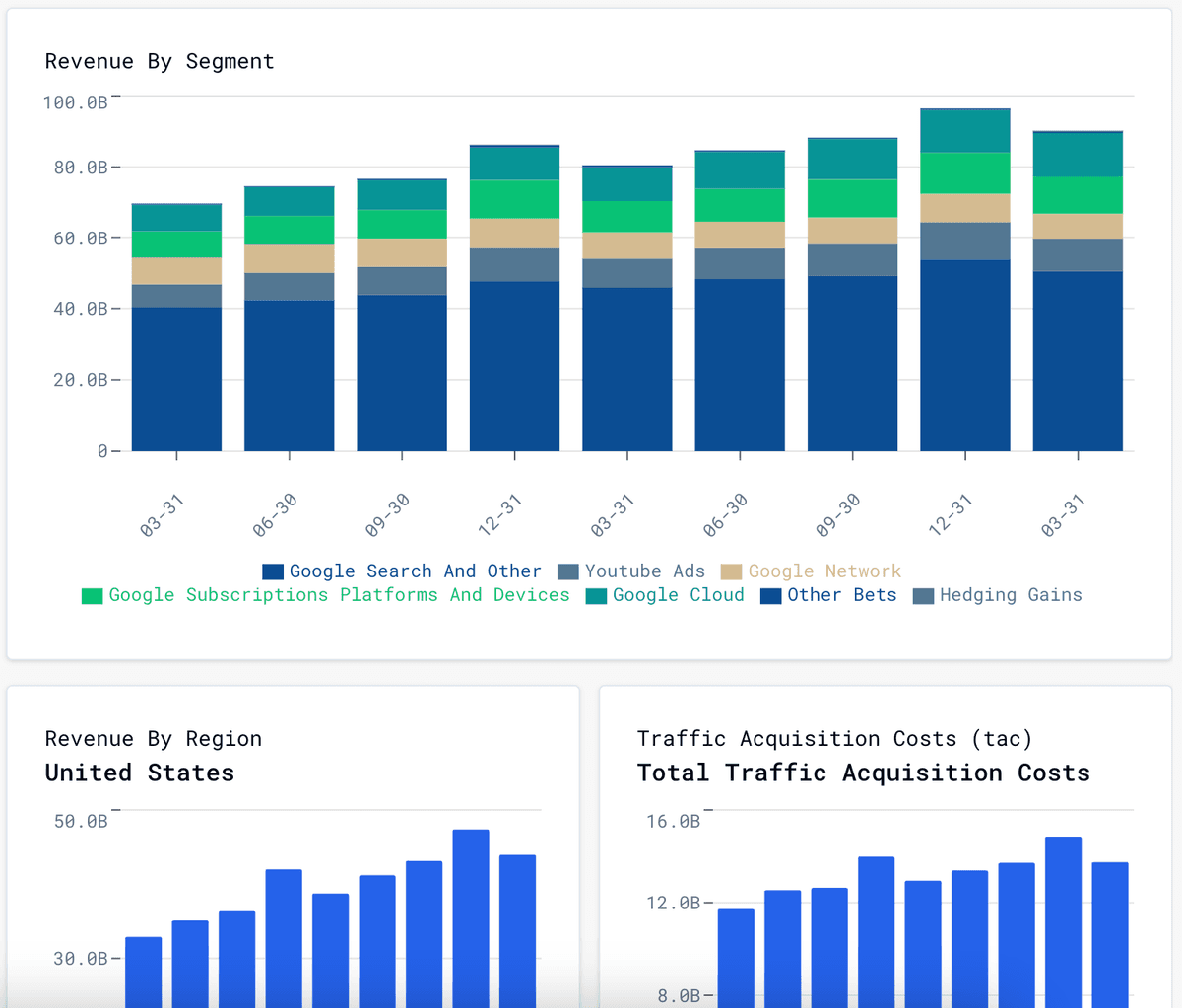Click the Youtube Ads segment of last stacked bar
The width and height of the screenshot is (1182, 1008).
pyautogui.click(x=1078, y=255)
